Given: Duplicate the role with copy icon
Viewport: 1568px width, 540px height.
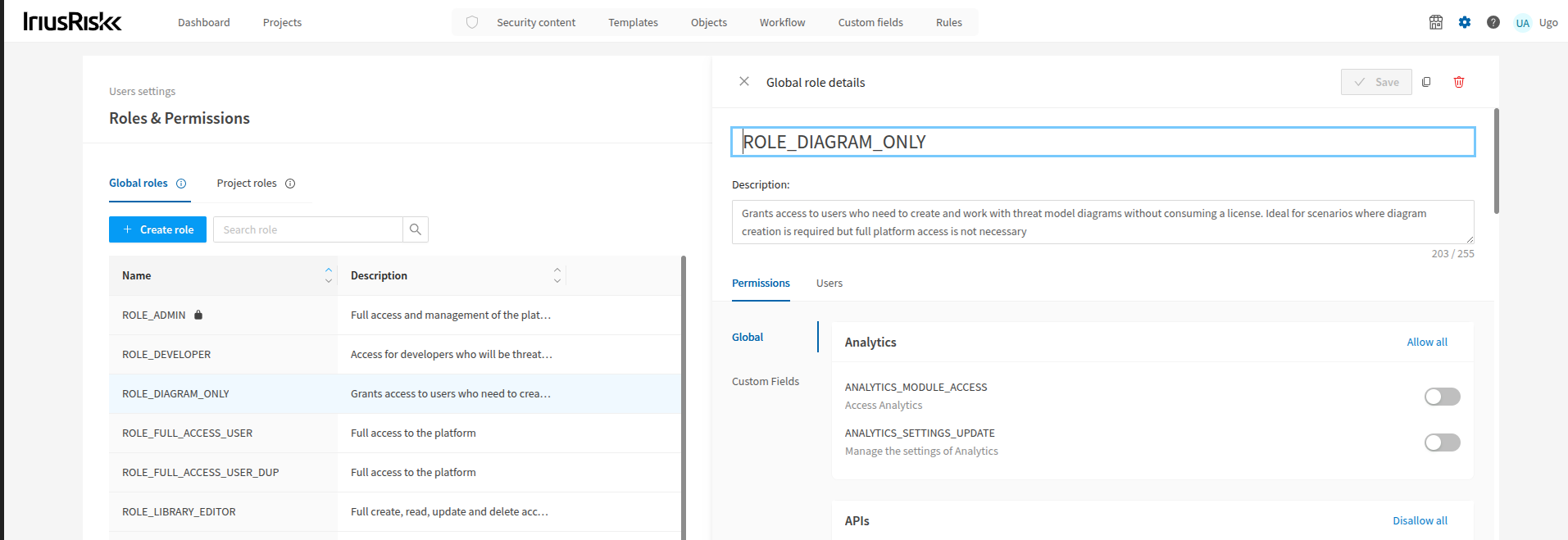Looking at the screenshot, I should tap(1426, 82).
